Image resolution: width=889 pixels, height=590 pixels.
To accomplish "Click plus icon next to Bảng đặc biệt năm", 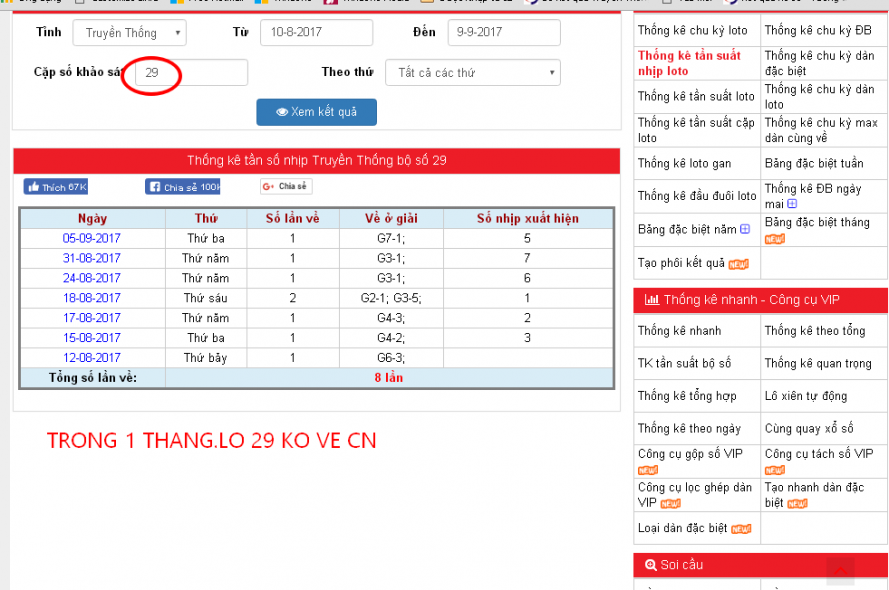I will (745, 230).
